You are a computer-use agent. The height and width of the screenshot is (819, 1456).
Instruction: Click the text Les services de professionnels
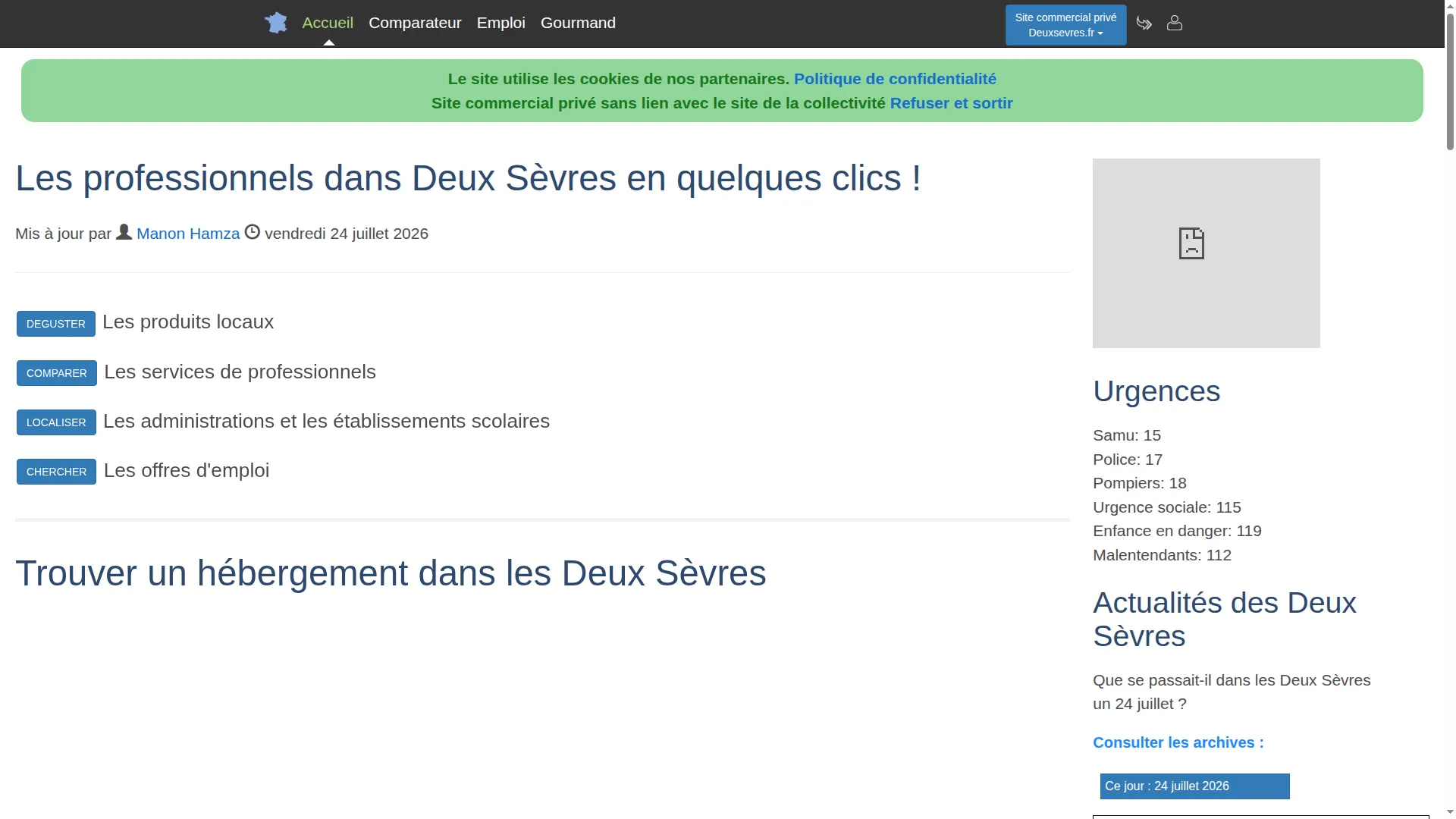tap(240, 372)
